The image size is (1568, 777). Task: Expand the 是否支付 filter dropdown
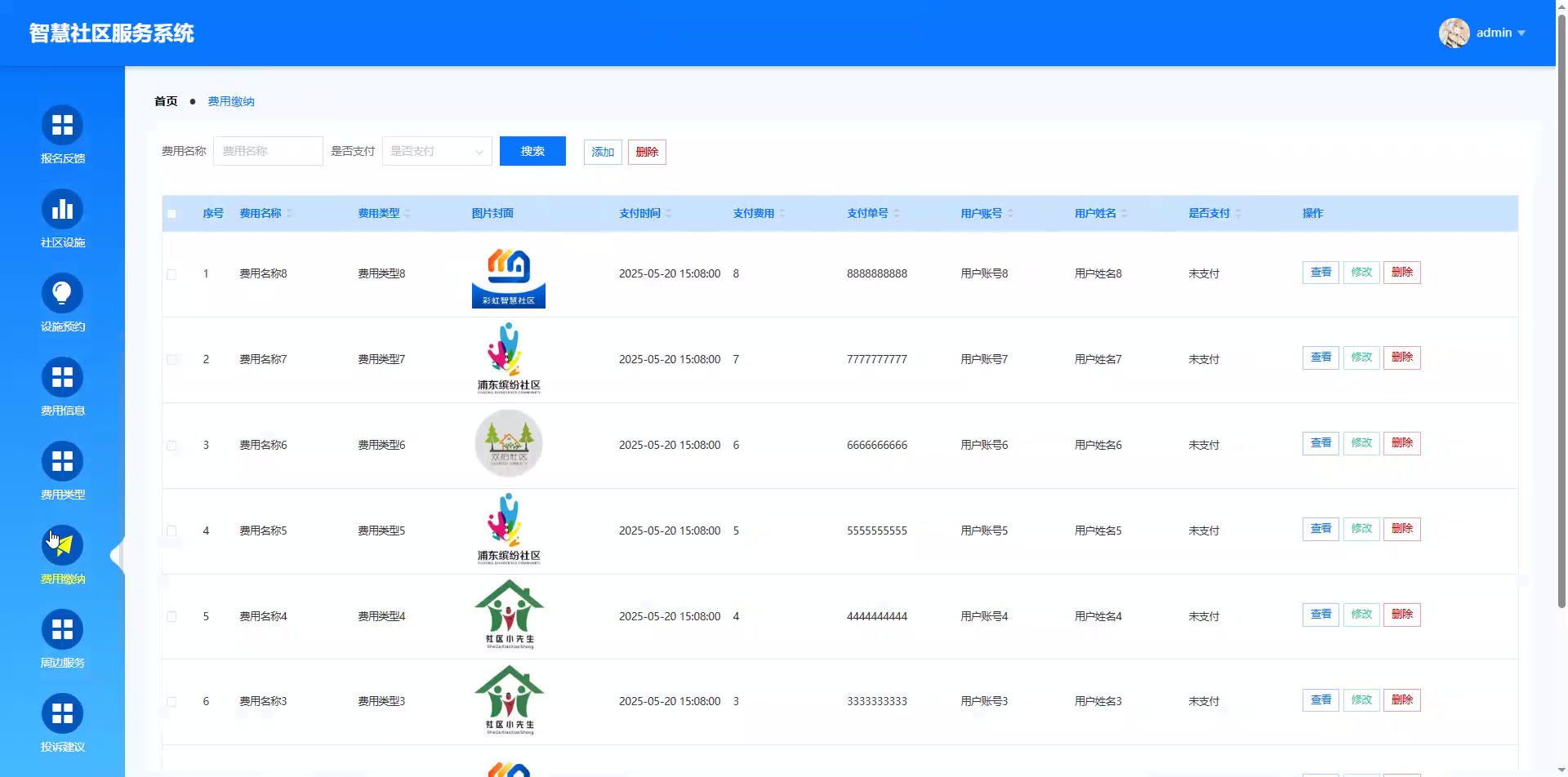coord(437,151)
